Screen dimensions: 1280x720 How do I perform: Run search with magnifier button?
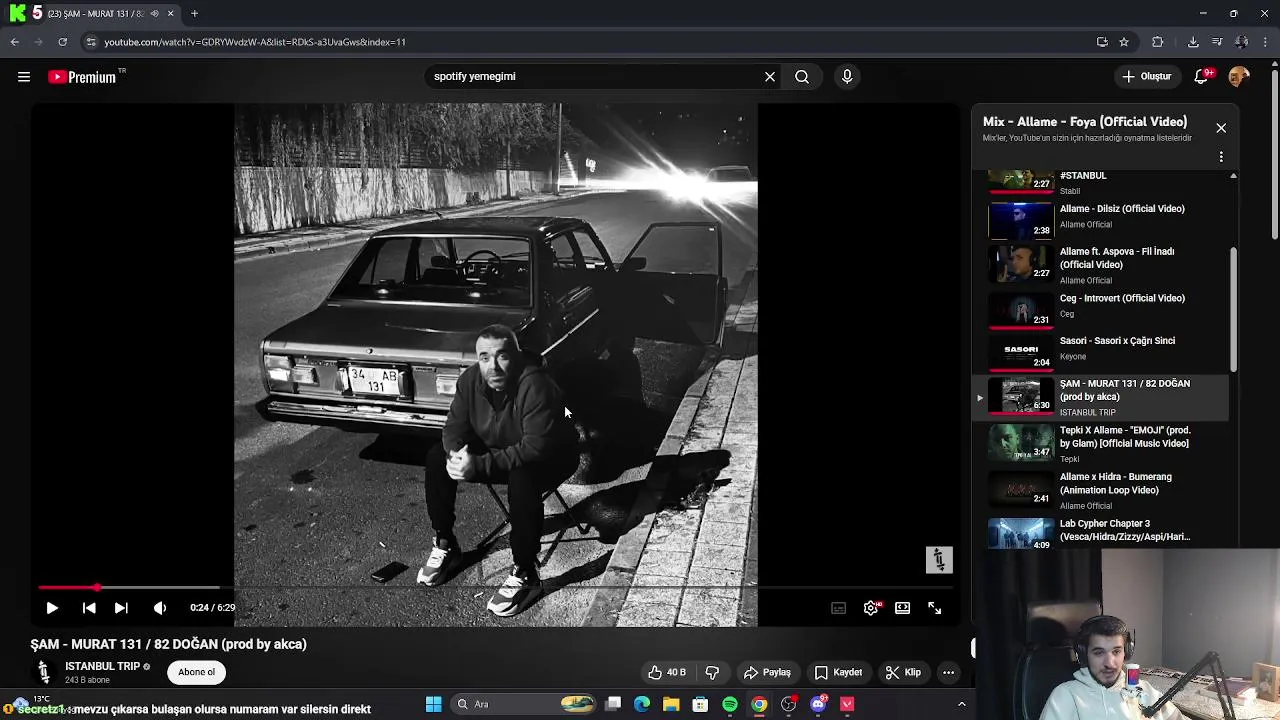point(802,76)
